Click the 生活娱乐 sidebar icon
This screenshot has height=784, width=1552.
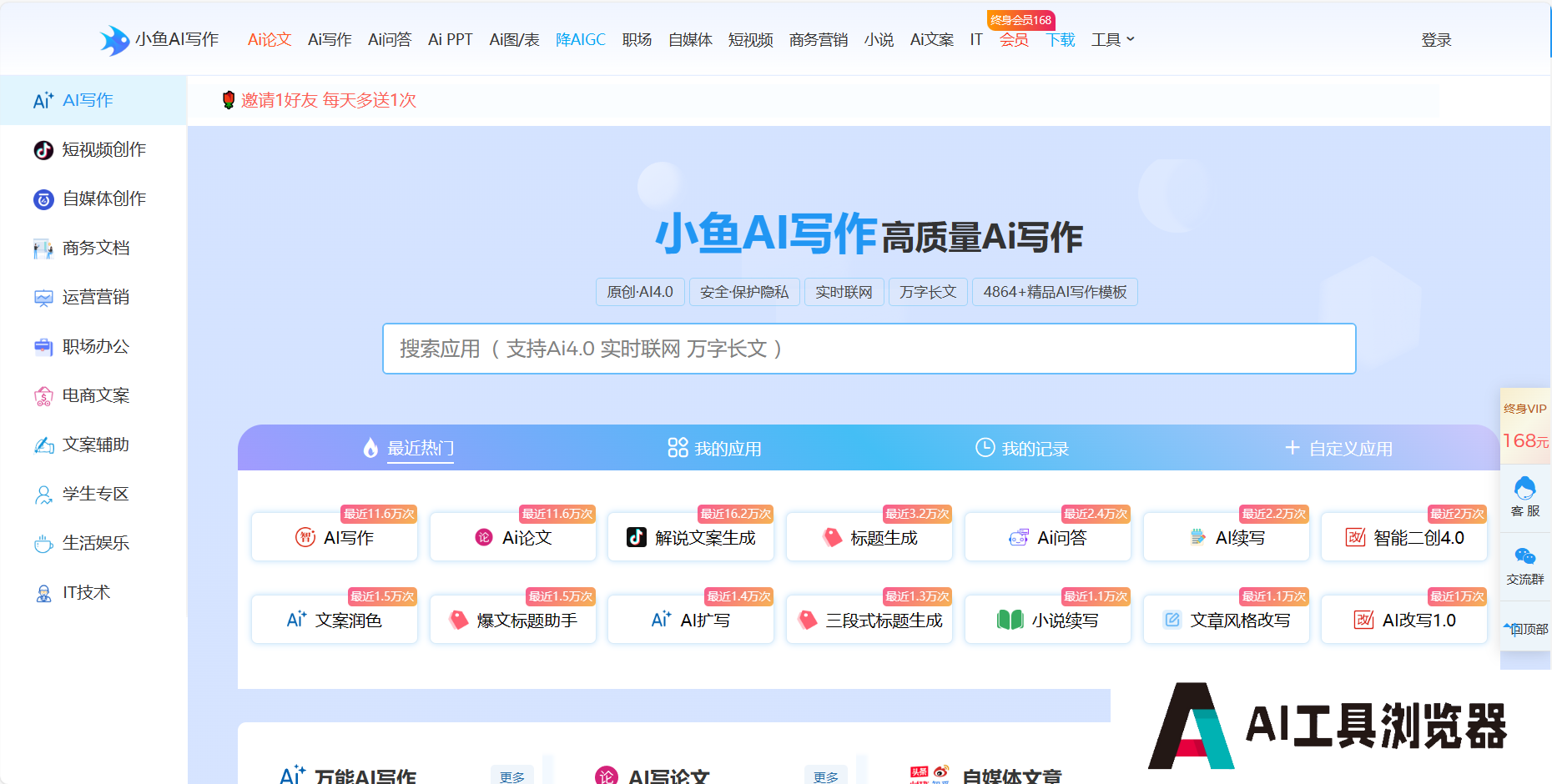43,544
